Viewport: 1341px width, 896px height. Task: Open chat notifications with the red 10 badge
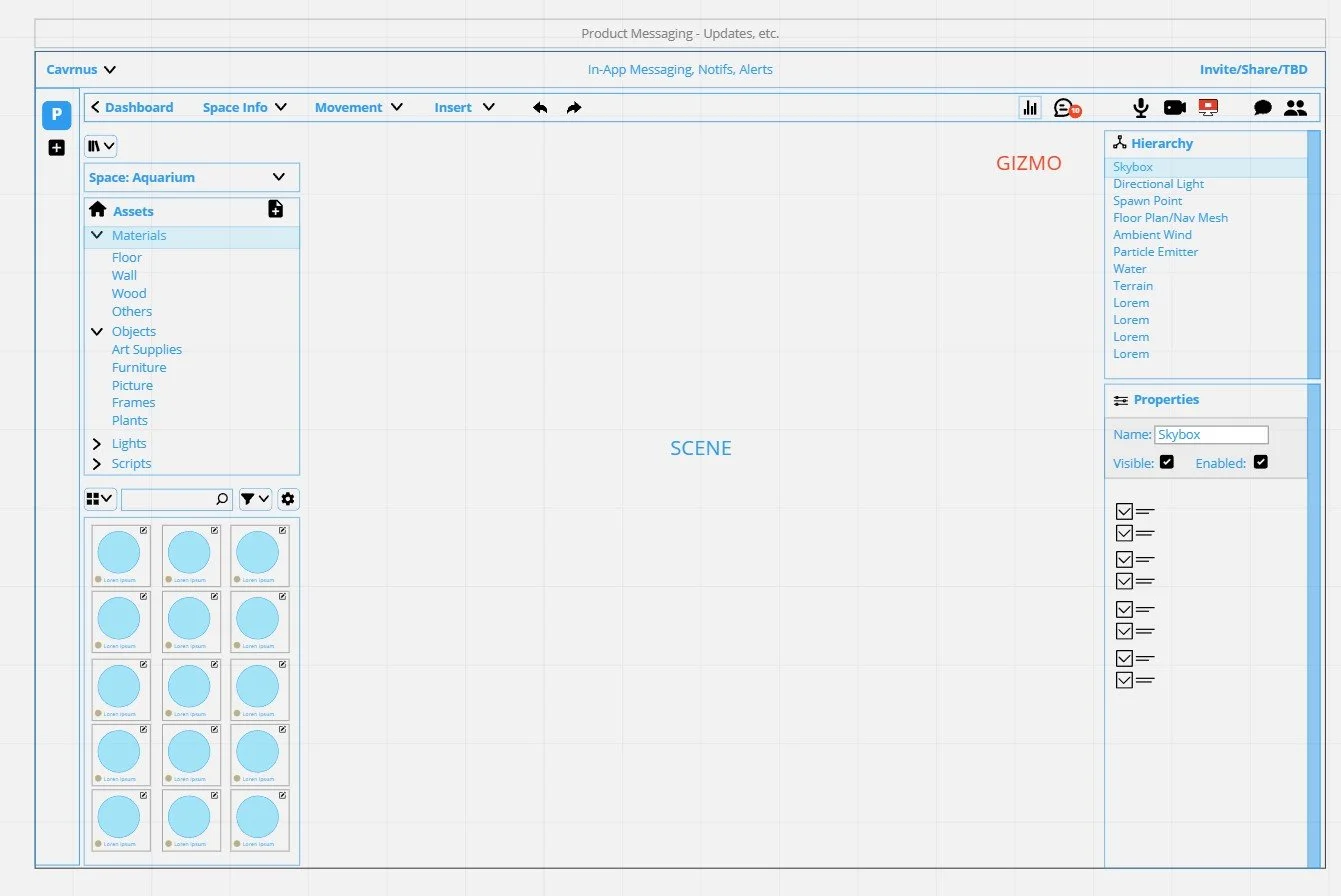(1067, 108)
